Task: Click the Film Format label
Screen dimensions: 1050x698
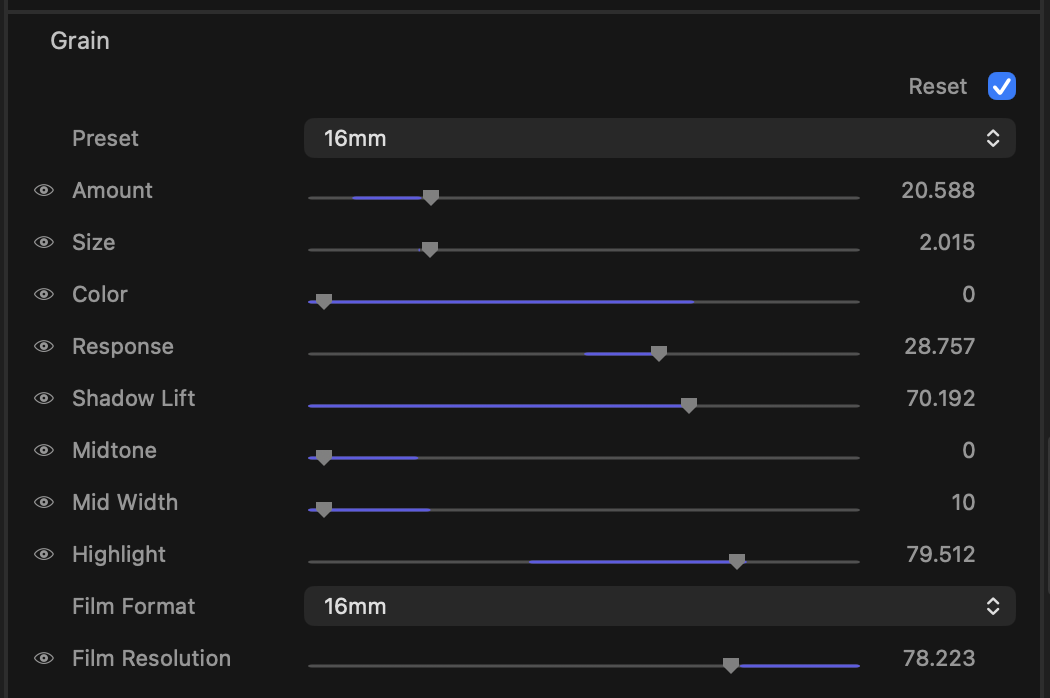Action: [133, 606]
